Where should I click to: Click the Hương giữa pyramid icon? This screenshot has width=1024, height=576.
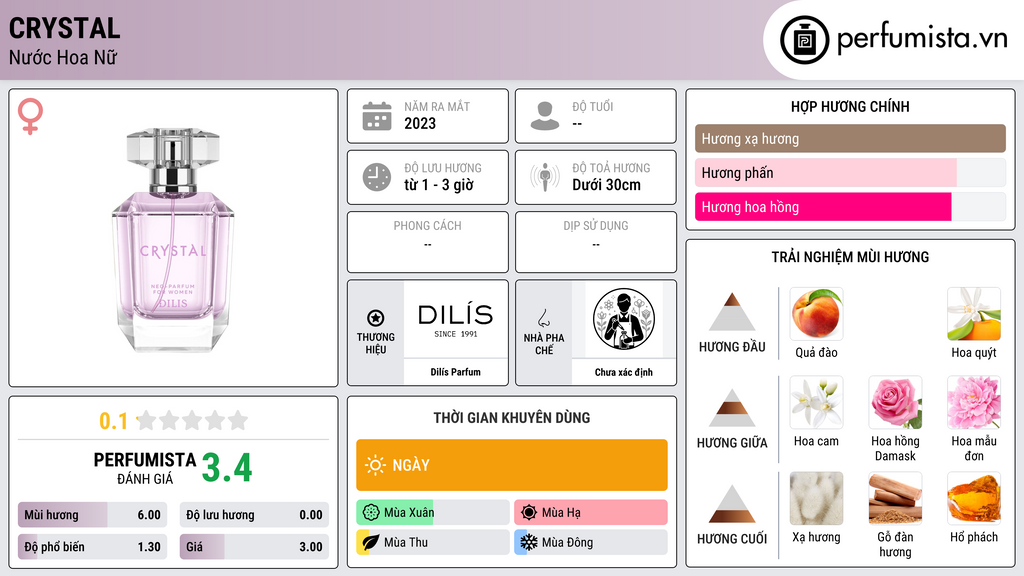(x=732, y=408)
